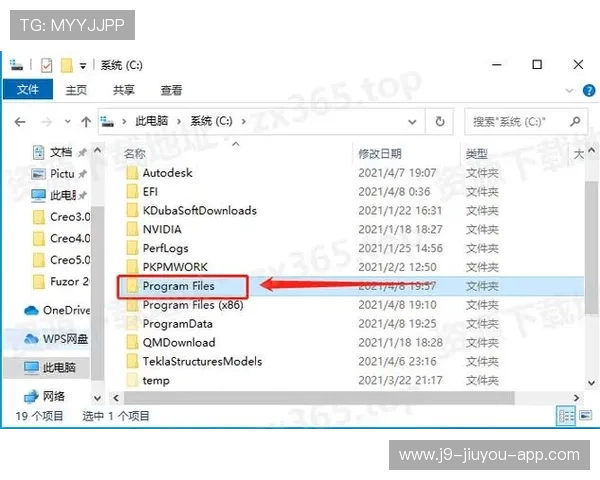Viewport: 600px width, 480px height.
Task: Sort by the 修改日期 column header
Action: [x=380, y=154]
